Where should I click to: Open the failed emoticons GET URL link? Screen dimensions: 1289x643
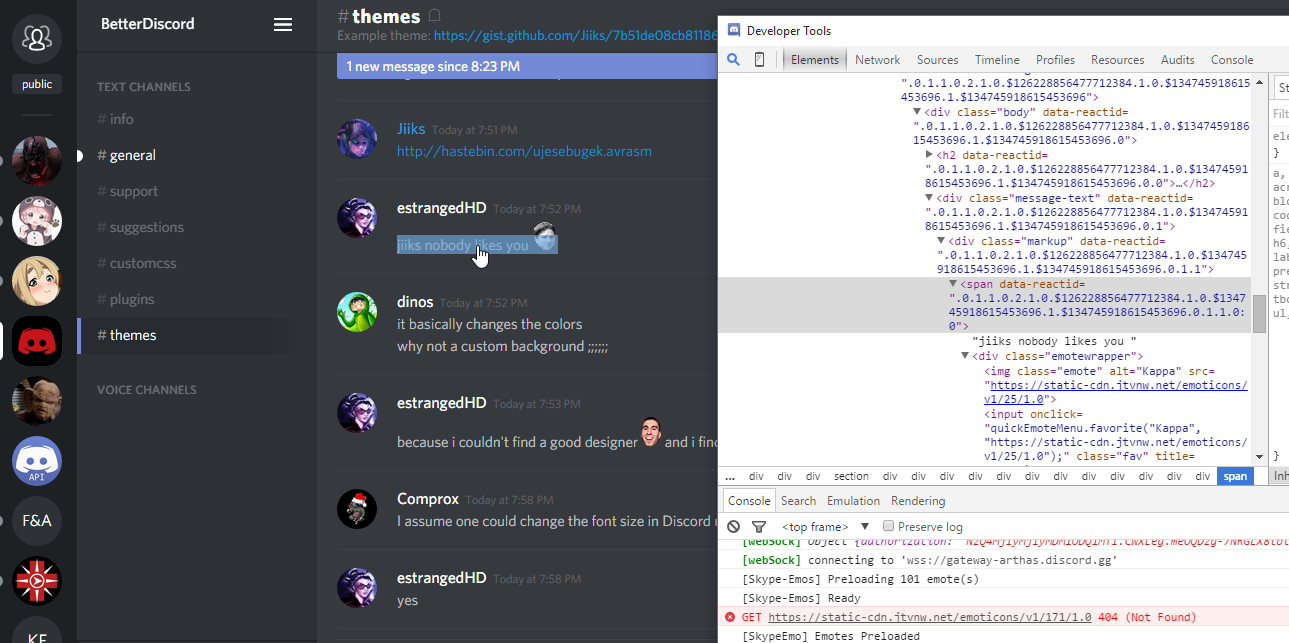931,617
